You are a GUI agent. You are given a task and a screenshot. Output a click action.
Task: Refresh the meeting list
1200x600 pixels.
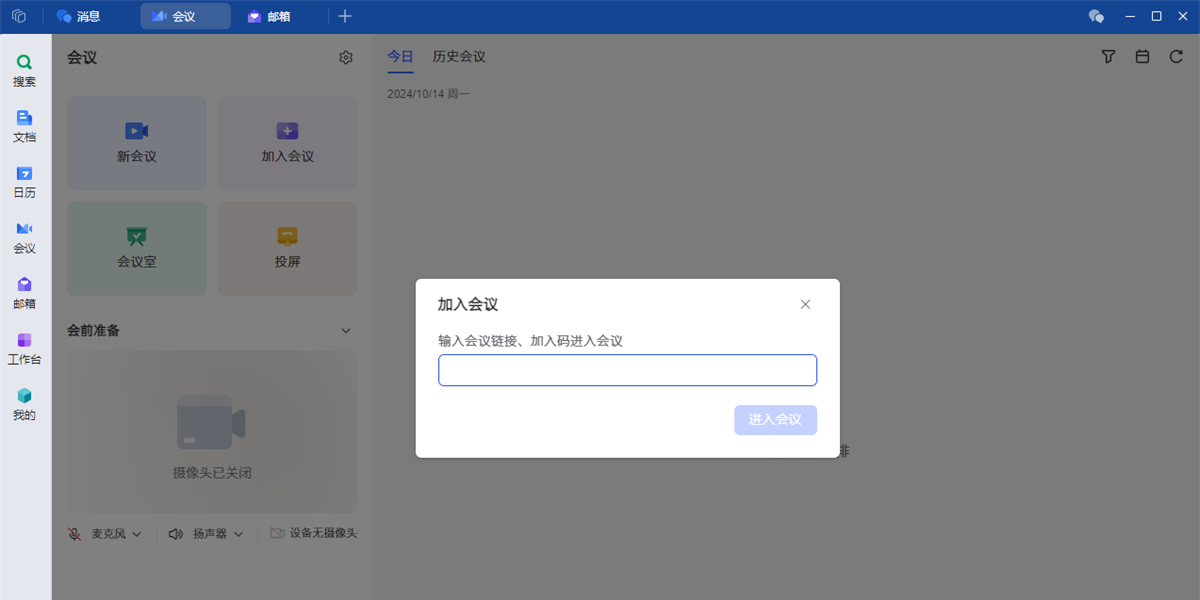tap(1176, 57)
